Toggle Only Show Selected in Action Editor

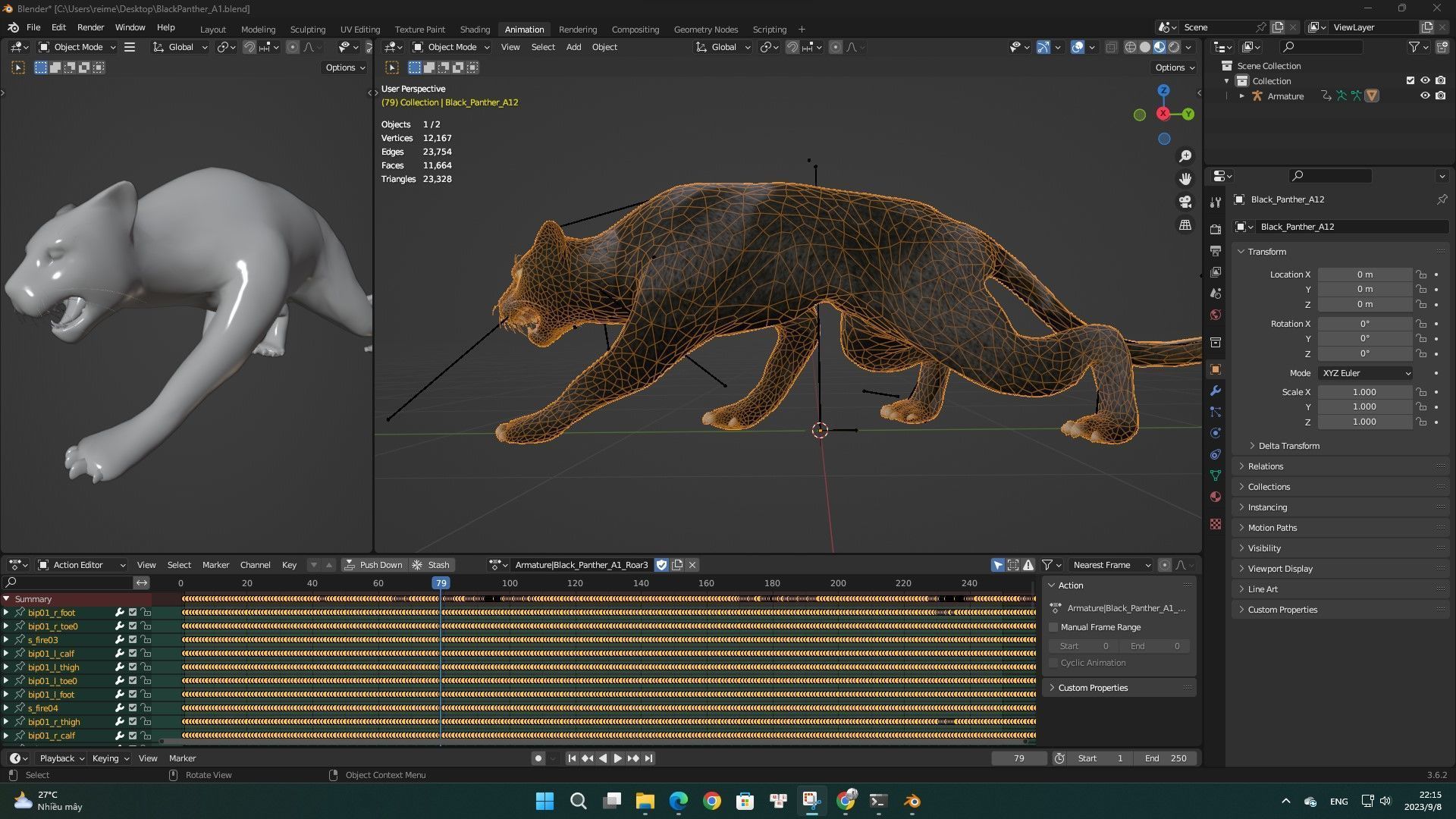(x=998, y=565)
